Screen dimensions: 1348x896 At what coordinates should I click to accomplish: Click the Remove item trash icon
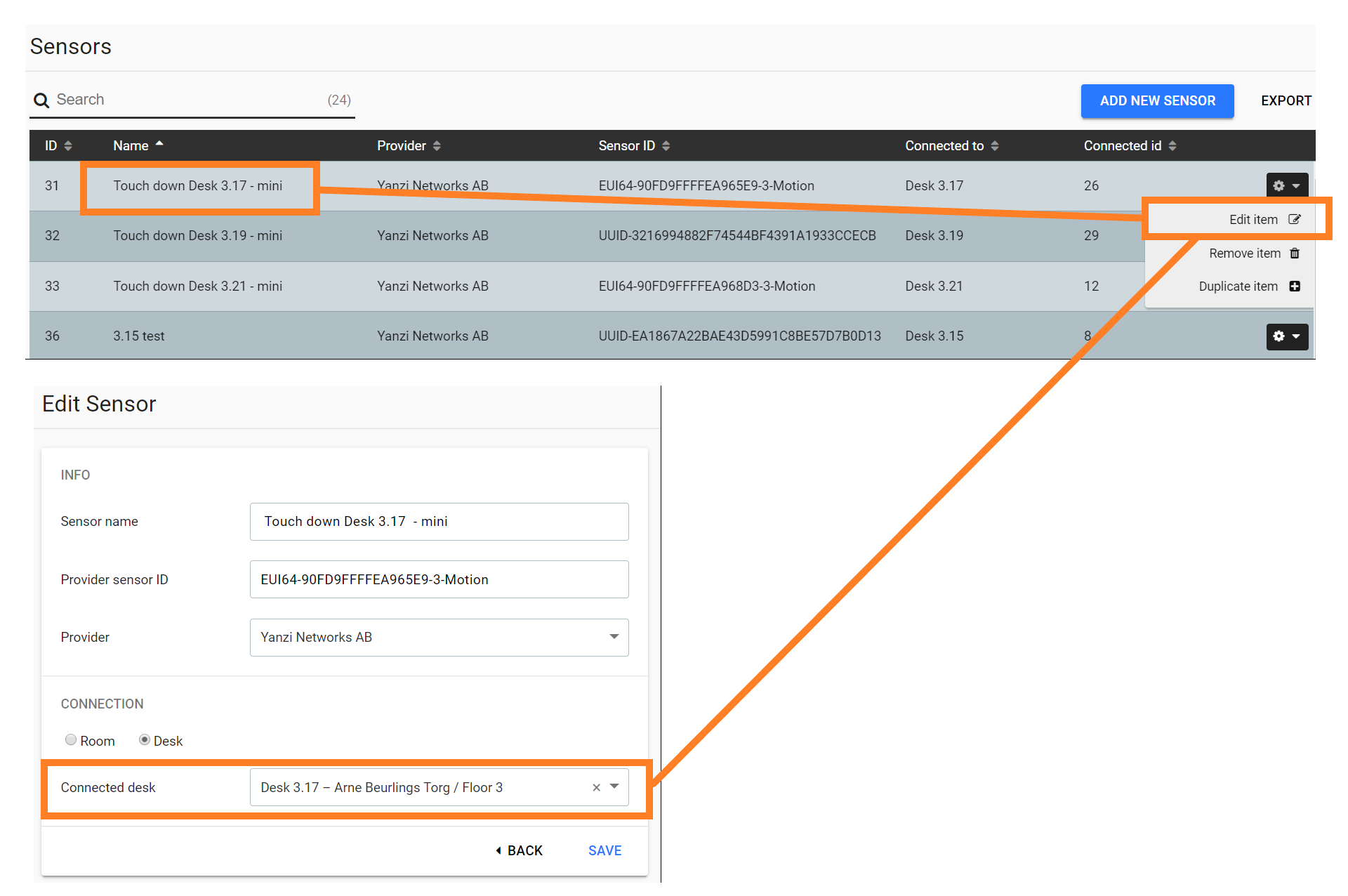[1295, 253]
